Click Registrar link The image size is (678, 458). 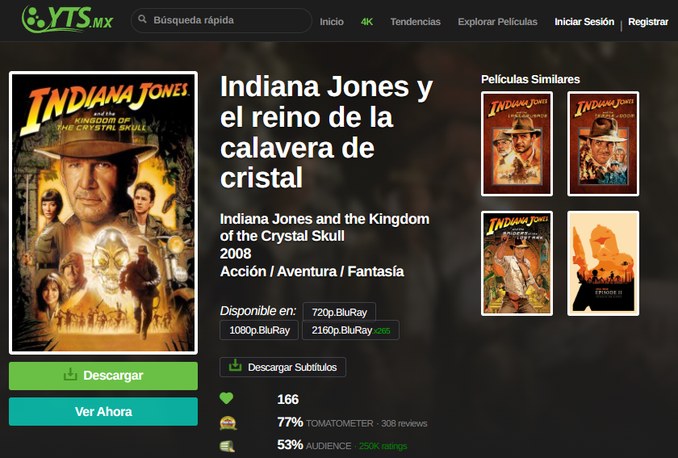pyautogui.click(x=648, y=22)
